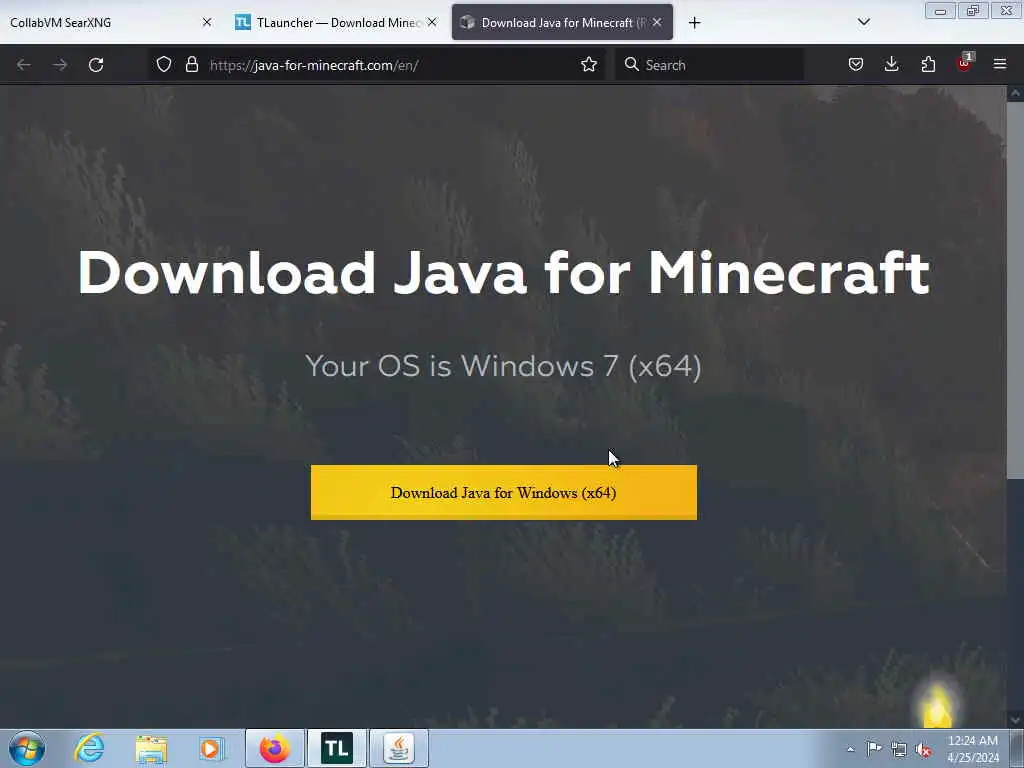
Task: Open the Firefox hamburger menu
Action: point(1000,65)
